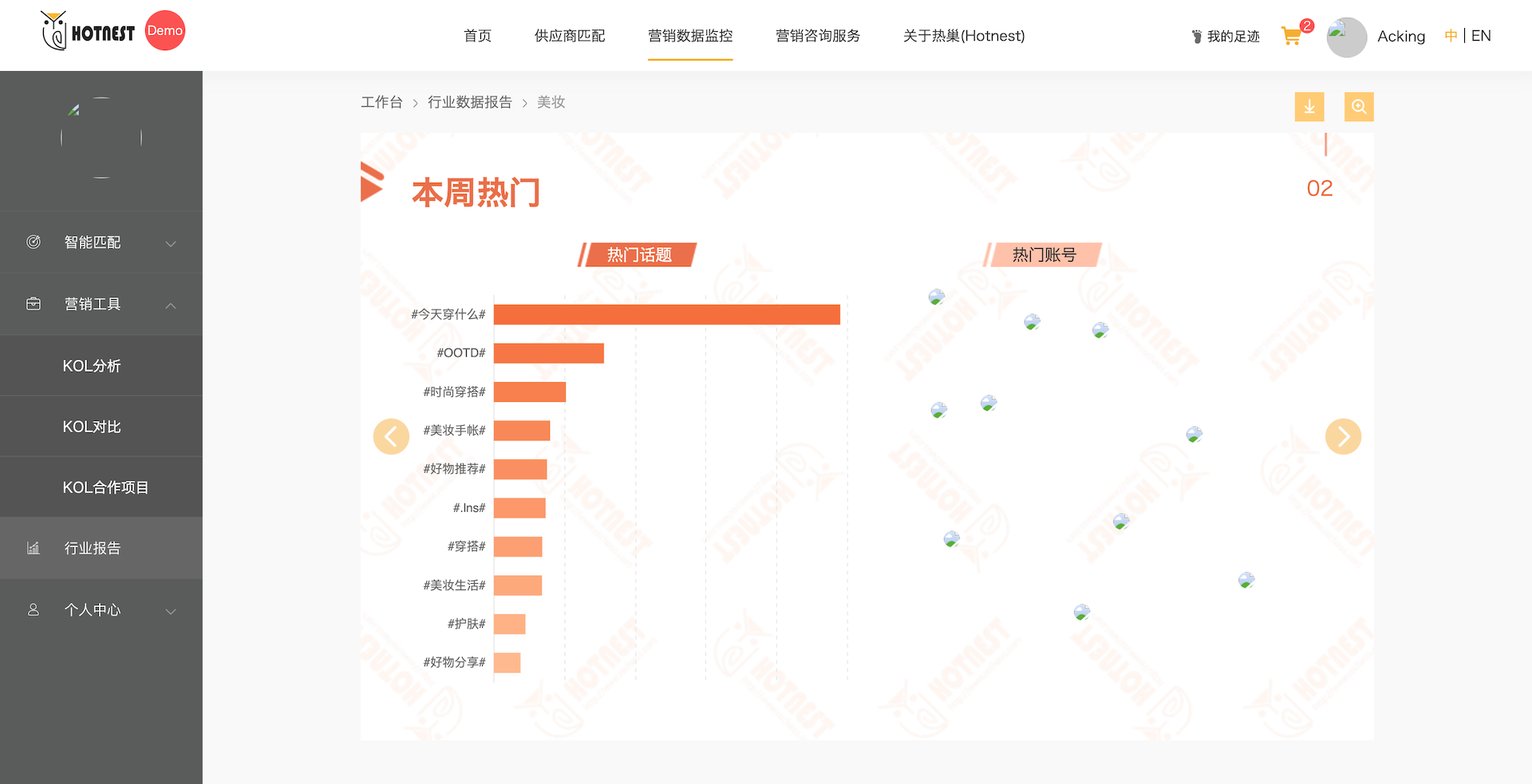
Task: Open the 供应商匹配 top menu
Action: pos(569,36)
